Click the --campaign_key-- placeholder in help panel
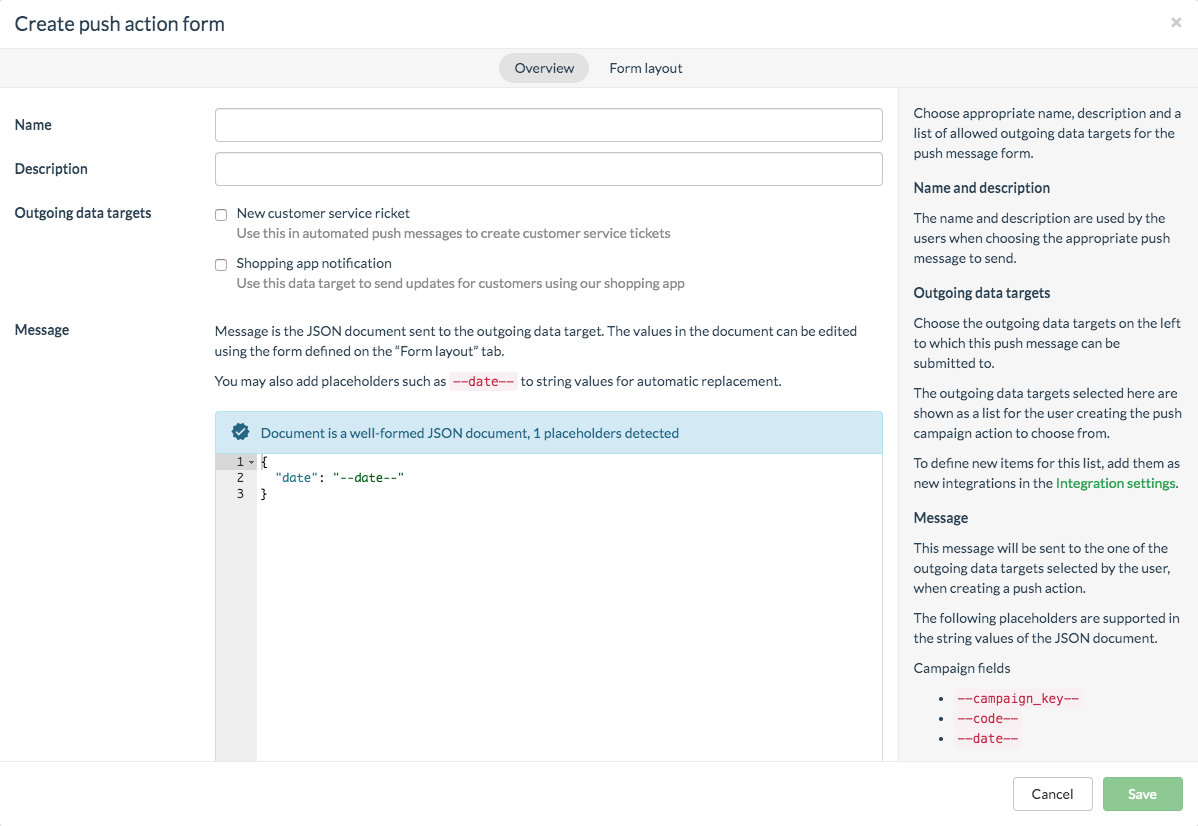Viewport: 1198px width, 826px height. [x=1018, y=699]
